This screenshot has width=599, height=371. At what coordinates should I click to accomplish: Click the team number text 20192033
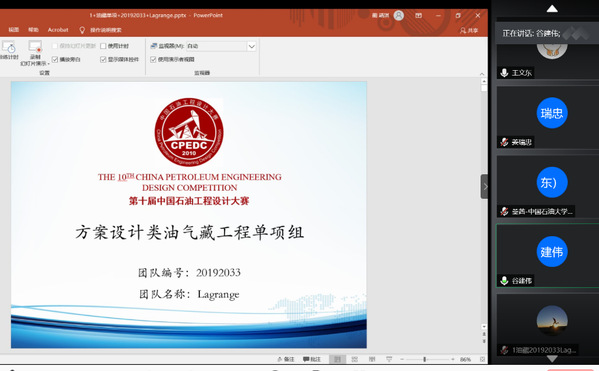pos(218,273)
